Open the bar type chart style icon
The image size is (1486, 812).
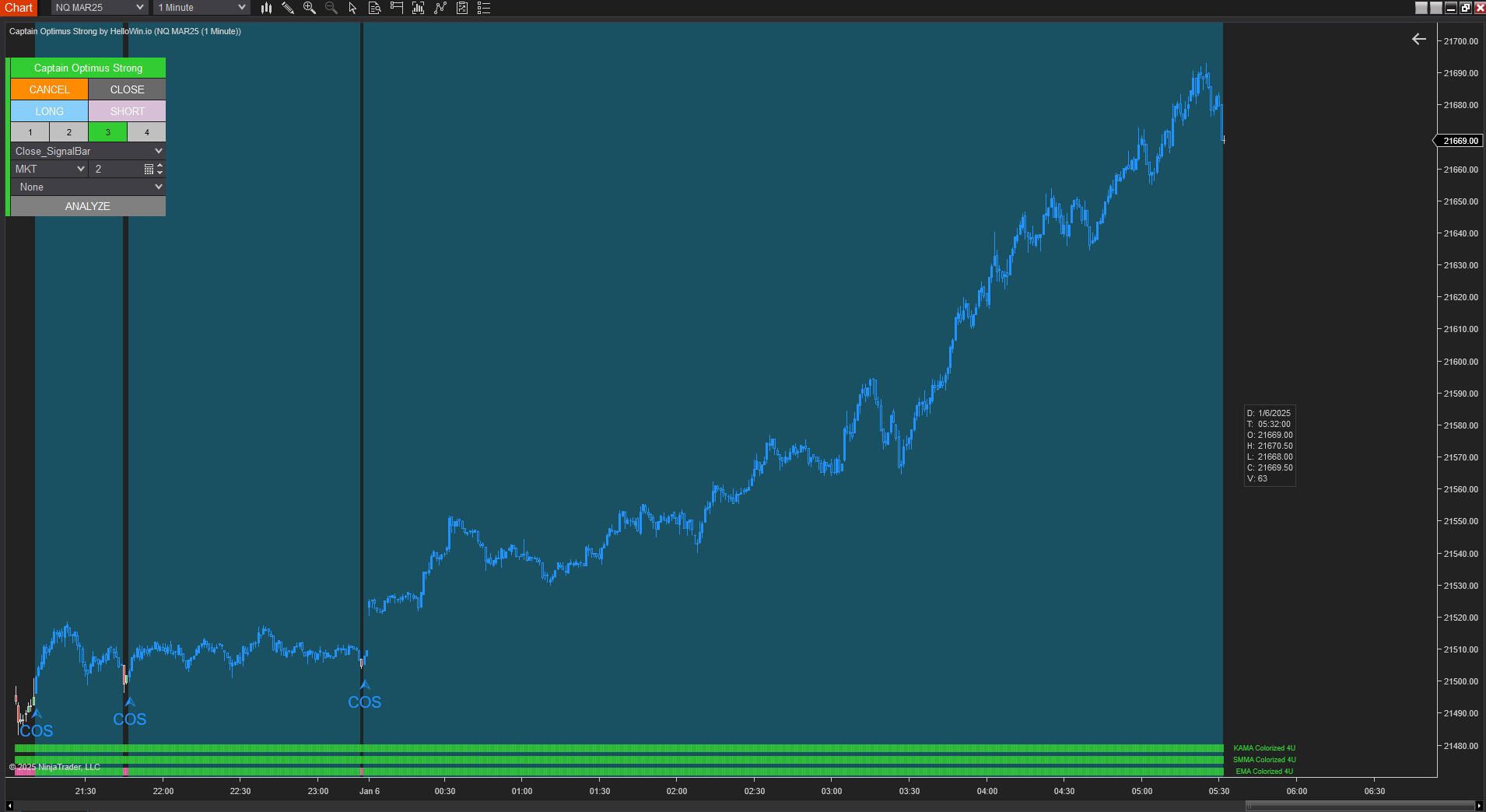tap(266, 8)
